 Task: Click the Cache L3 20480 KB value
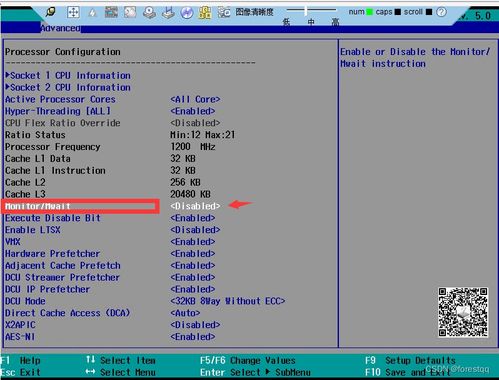click(x=190, y=194)
